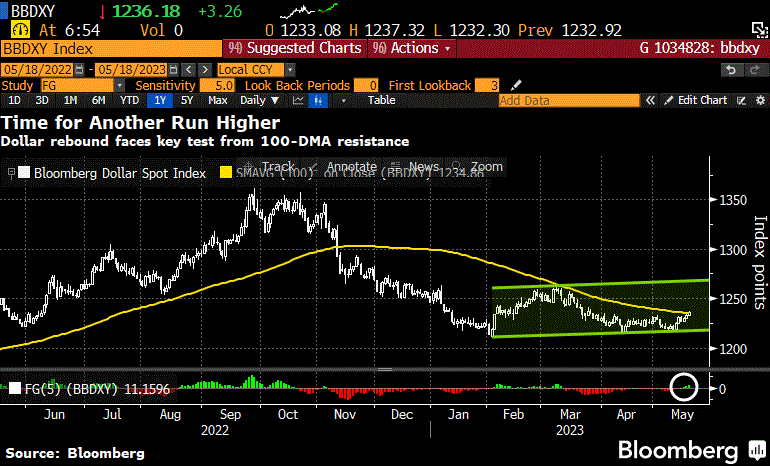Select the YTD time range
Image resolution: width=770 pixels, height=466 pixels.
pyautogui.click(x=129, y=101)
